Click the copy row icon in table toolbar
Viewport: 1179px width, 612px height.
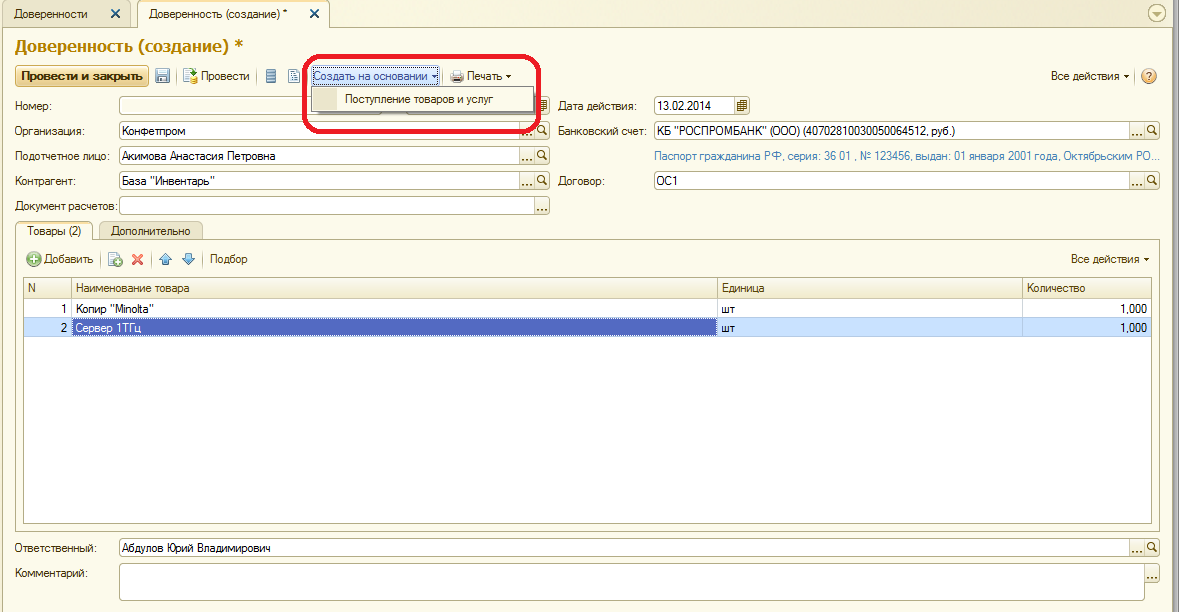(115, 259)
